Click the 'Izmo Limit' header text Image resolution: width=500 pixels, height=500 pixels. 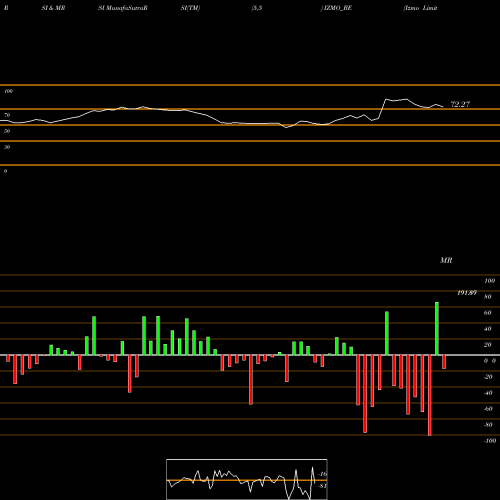(x=420, y=8)
